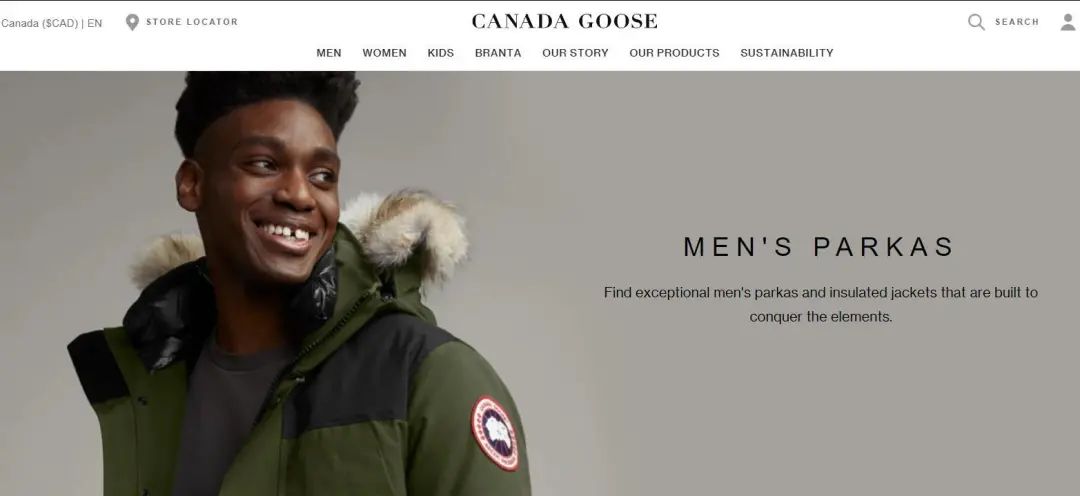The width and height of the screenshot is (1080, 496).
Task: Click the arm patch logo on the parka
Action: point(495,433)
